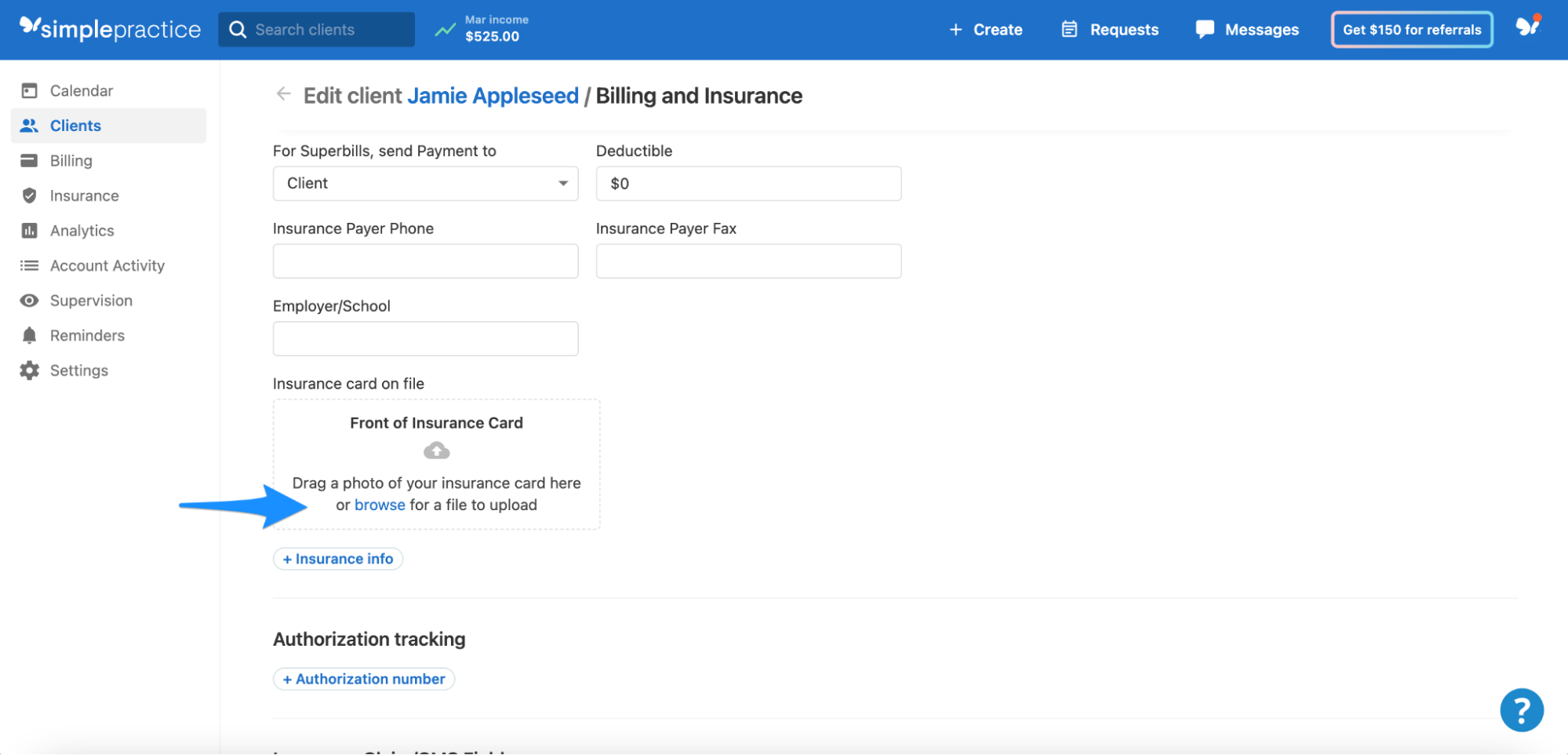Click inside the Deductible field

748,183
